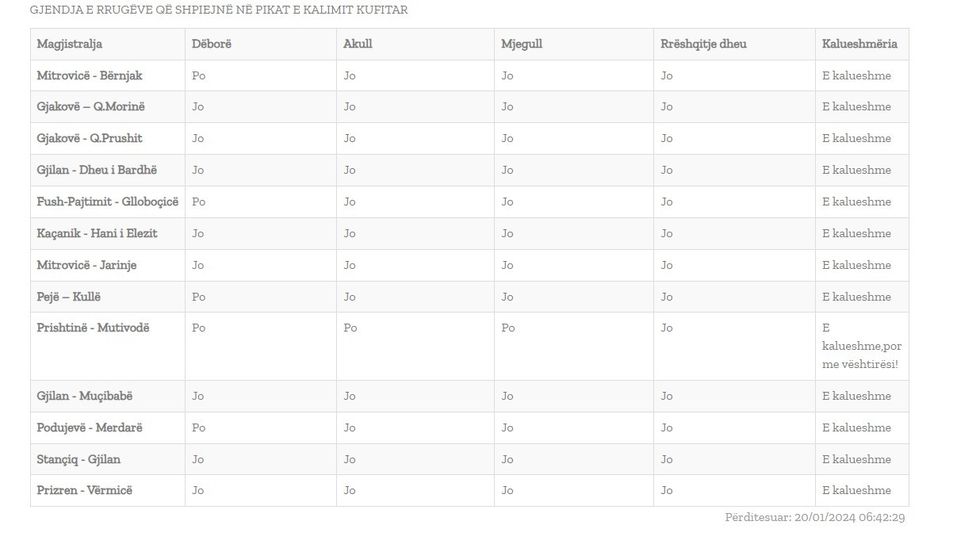Click the Dëborë column header
Viewport: 980px width, 541px height.
click(212, 44)
